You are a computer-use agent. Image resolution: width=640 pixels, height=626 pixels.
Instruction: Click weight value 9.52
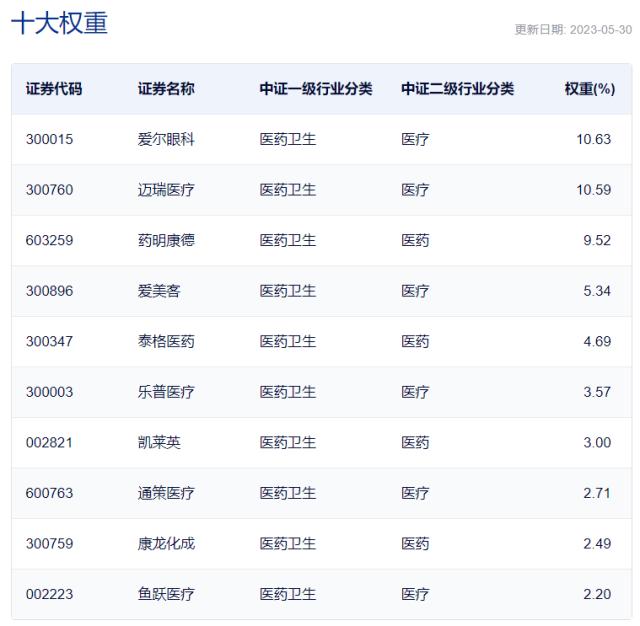click(597, 240)
